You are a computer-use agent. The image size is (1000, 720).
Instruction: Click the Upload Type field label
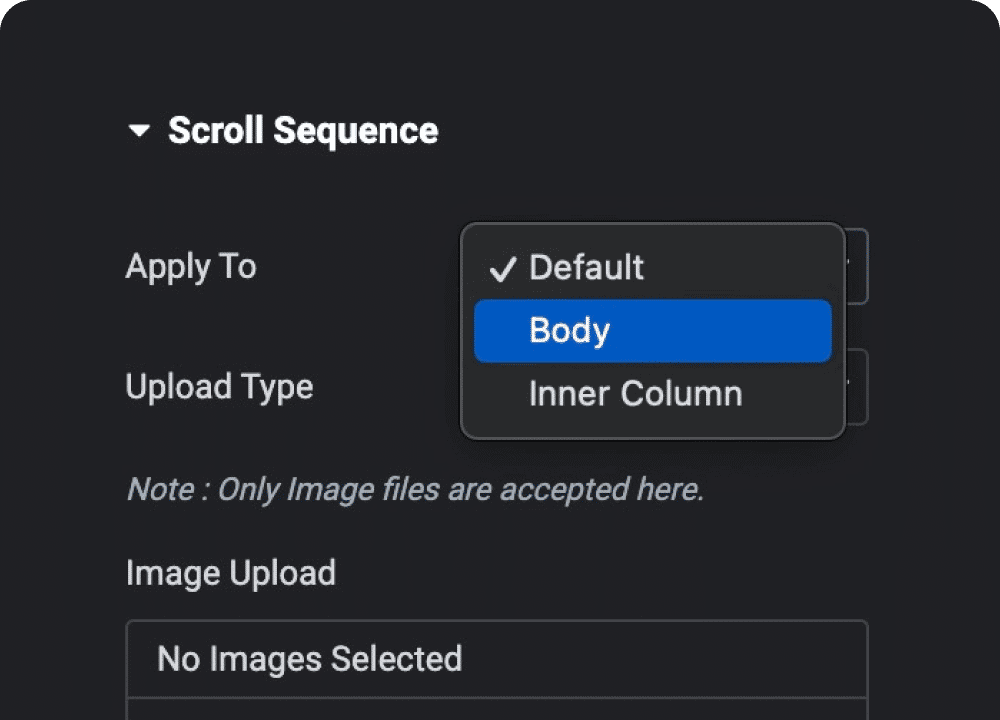219,387
